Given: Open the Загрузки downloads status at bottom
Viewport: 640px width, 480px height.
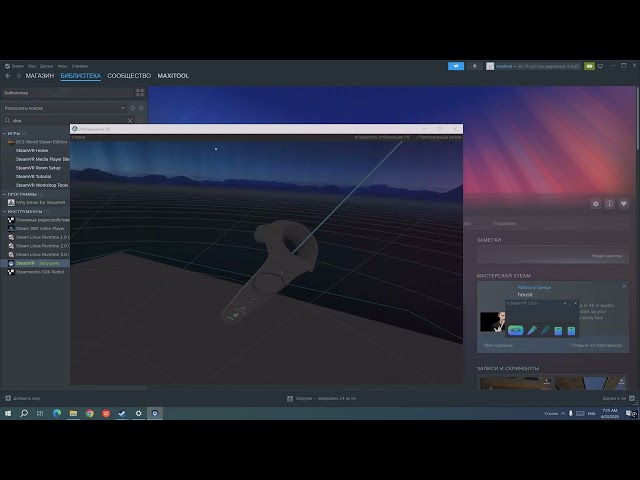Looking at the screenshot, I should pyautogui.click(x=321, y=398).
